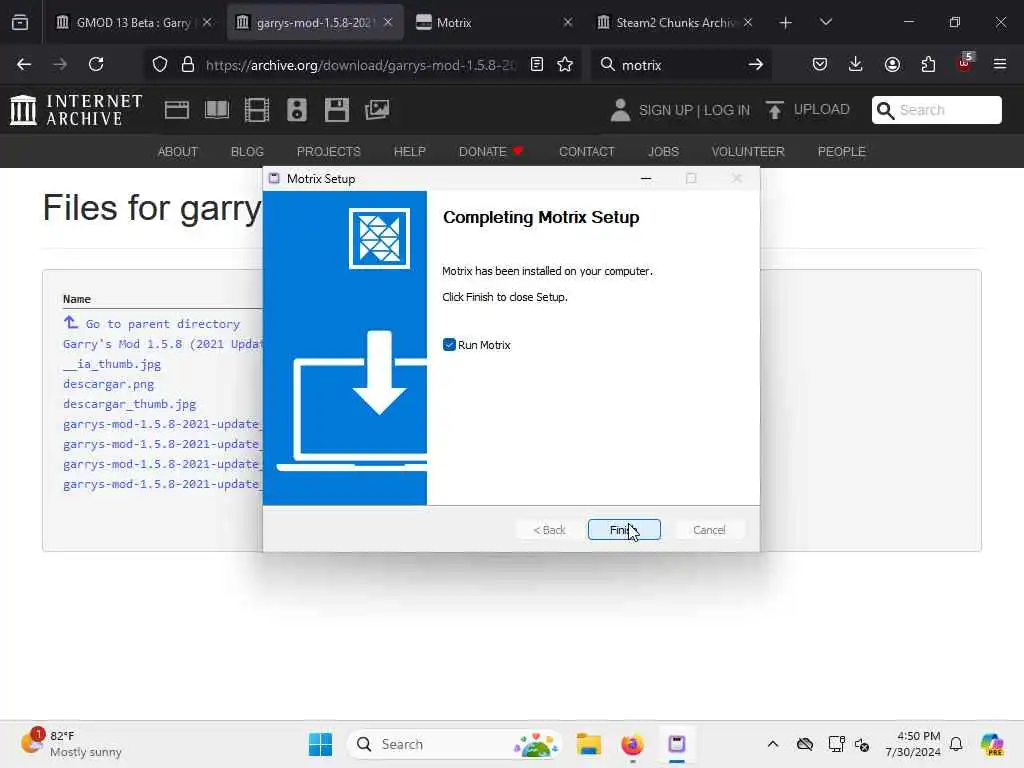Image resolution: width=1024 pixels, height=768 pixels.
Task: Open the descargar.png file link
Action: tap(108, 384)
